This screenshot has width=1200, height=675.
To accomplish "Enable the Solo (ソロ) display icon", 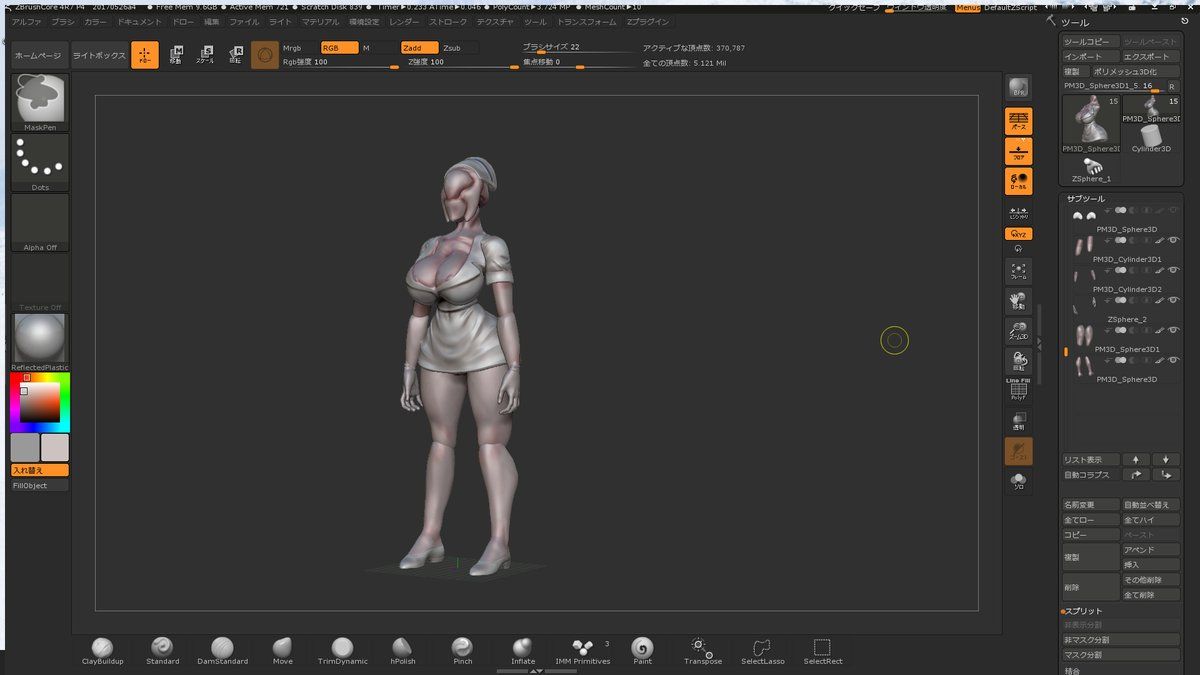I will [1018, 482].
